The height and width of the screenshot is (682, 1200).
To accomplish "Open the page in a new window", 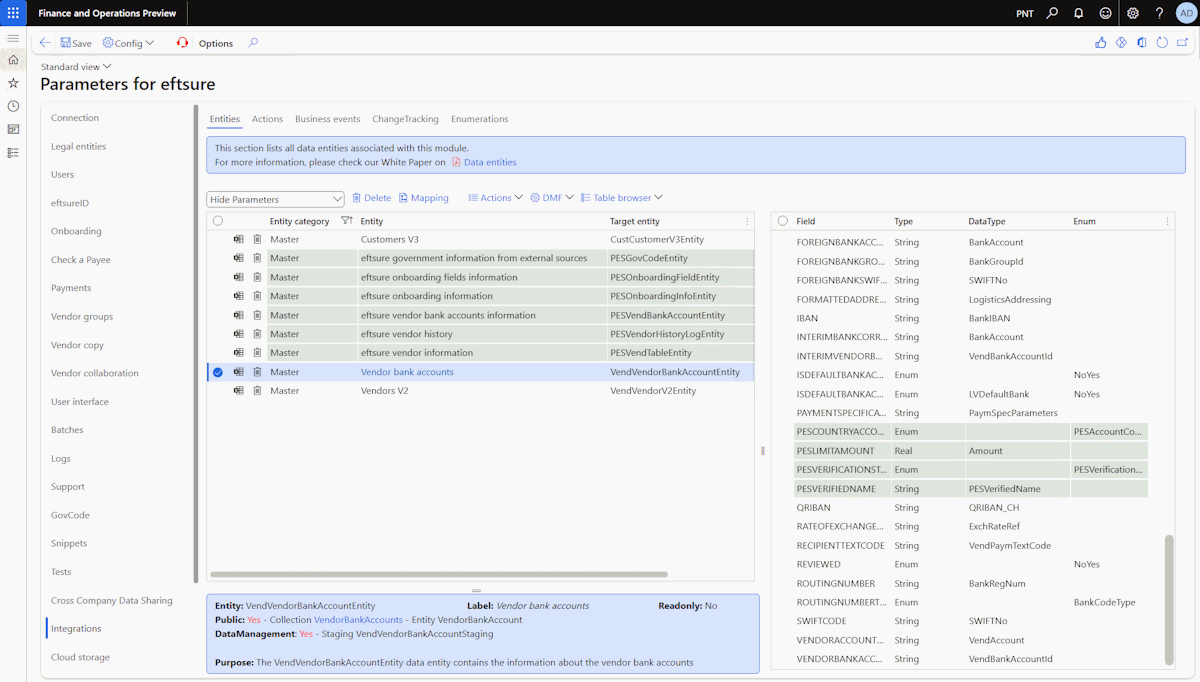I will click(x=1182, y=43).
